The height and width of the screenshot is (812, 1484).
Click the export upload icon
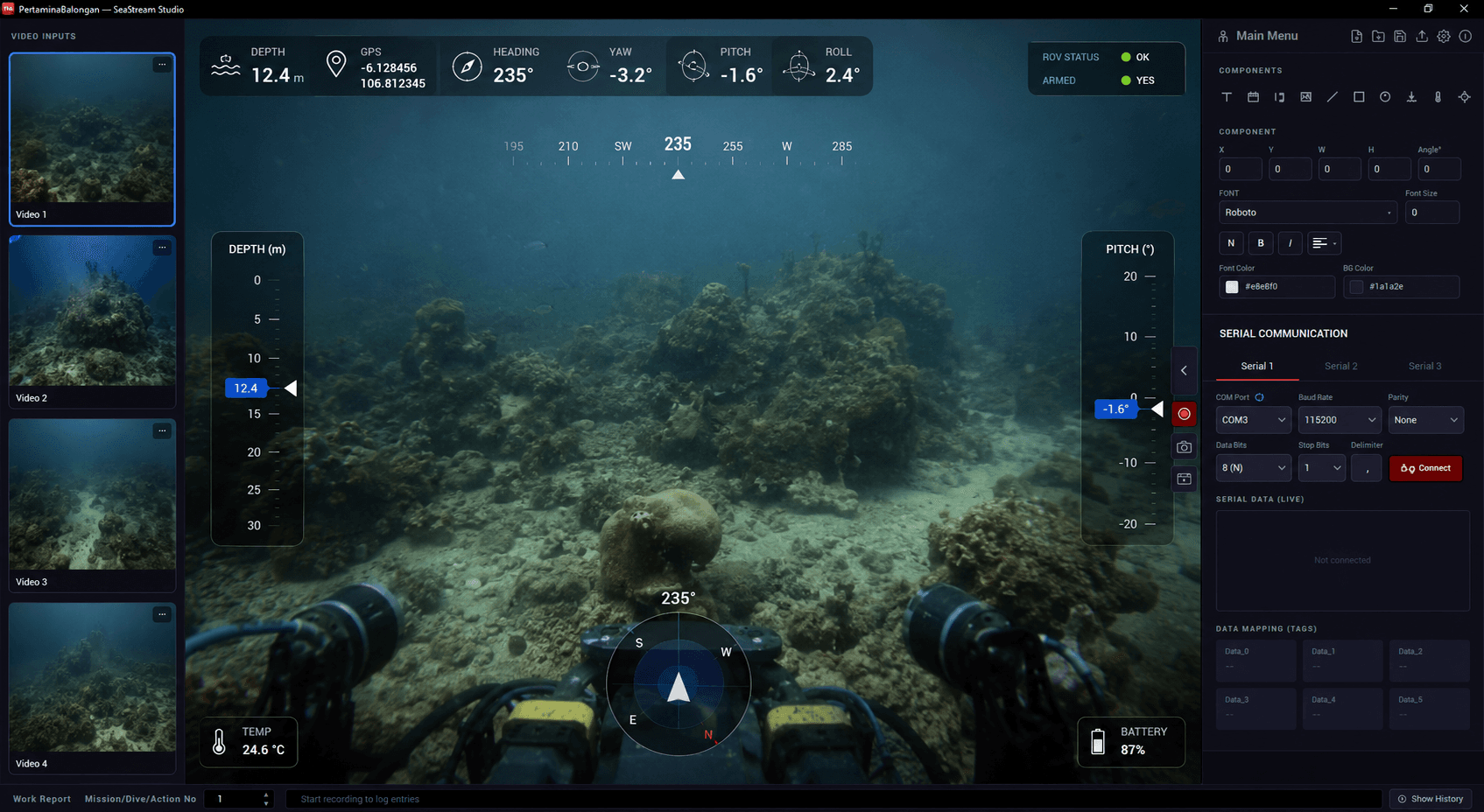coord(1422,36)
